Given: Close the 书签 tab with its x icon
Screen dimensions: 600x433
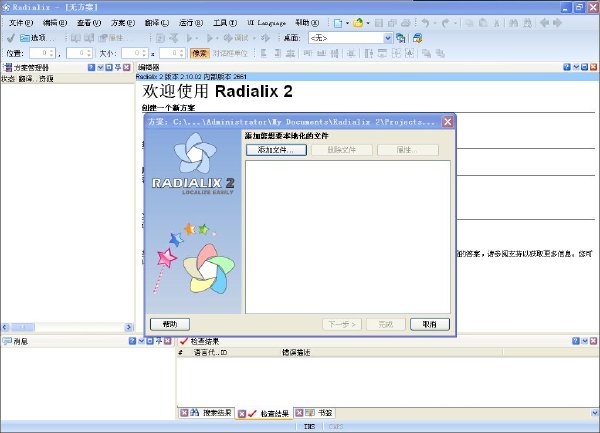Looking at the screenshot, I should [x=299, y=412].
